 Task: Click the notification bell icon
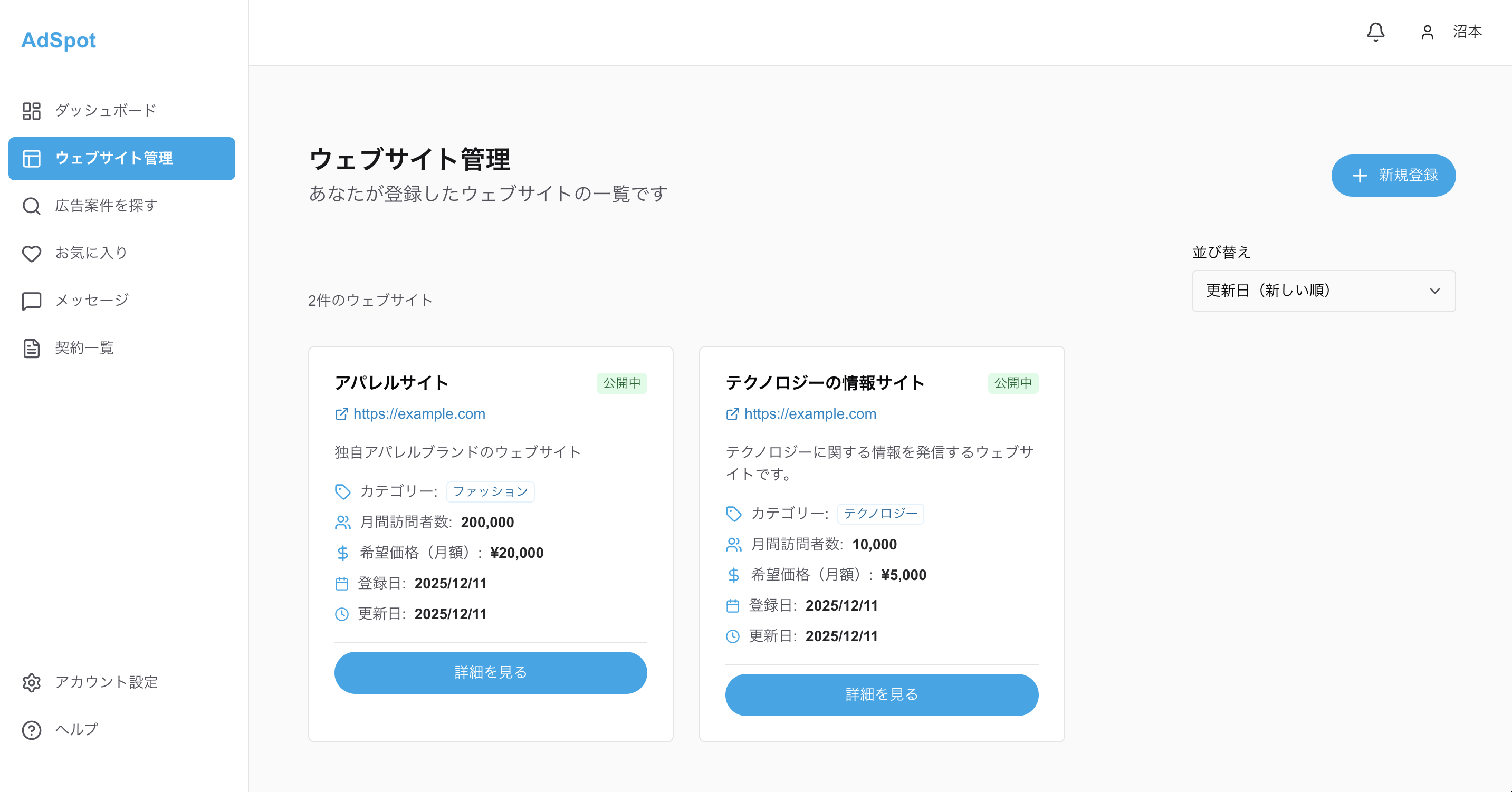click(1376, 32)
